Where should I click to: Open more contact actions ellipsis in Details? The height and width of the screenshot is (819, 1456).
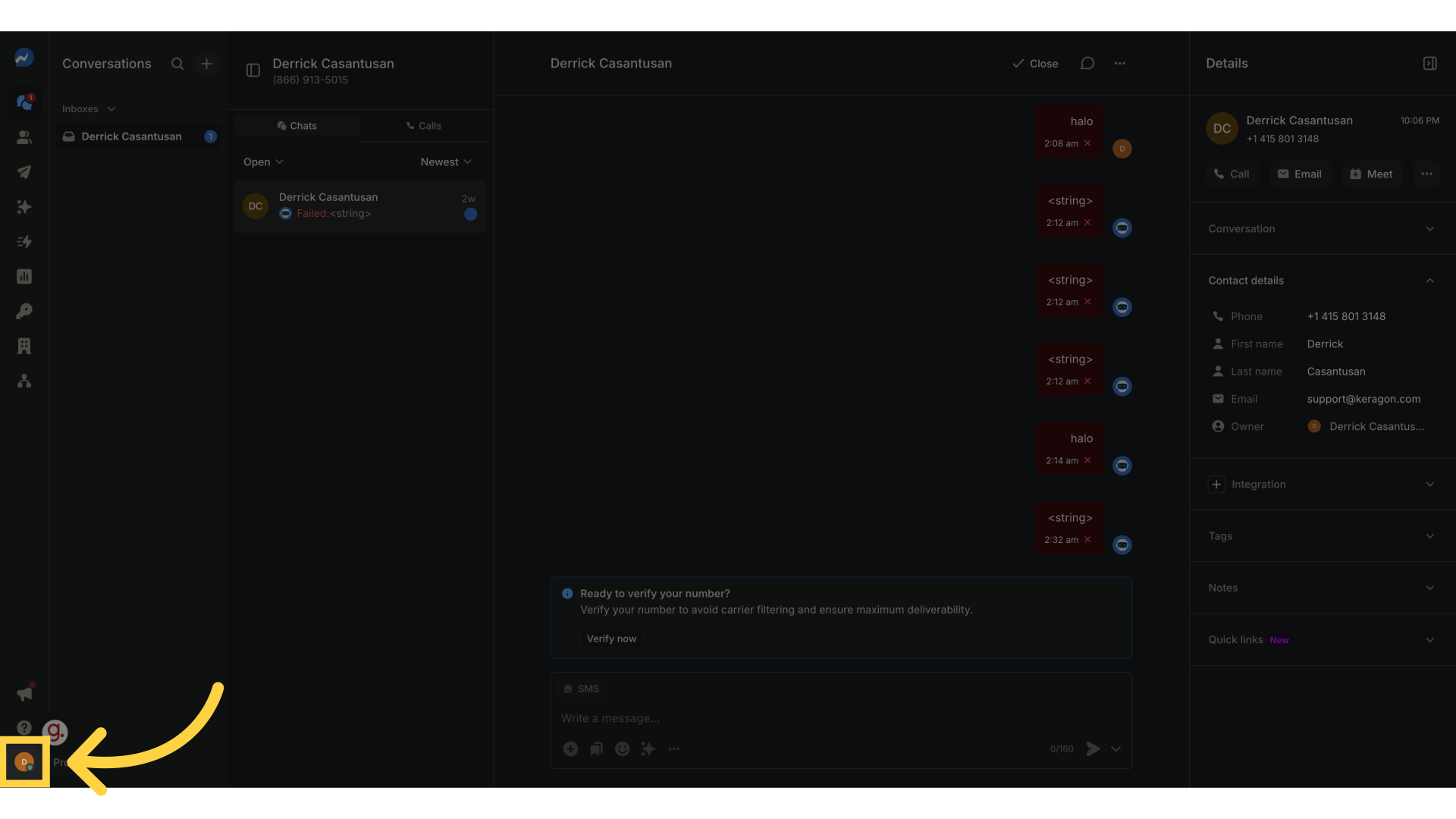click(x=1427, y=174)
